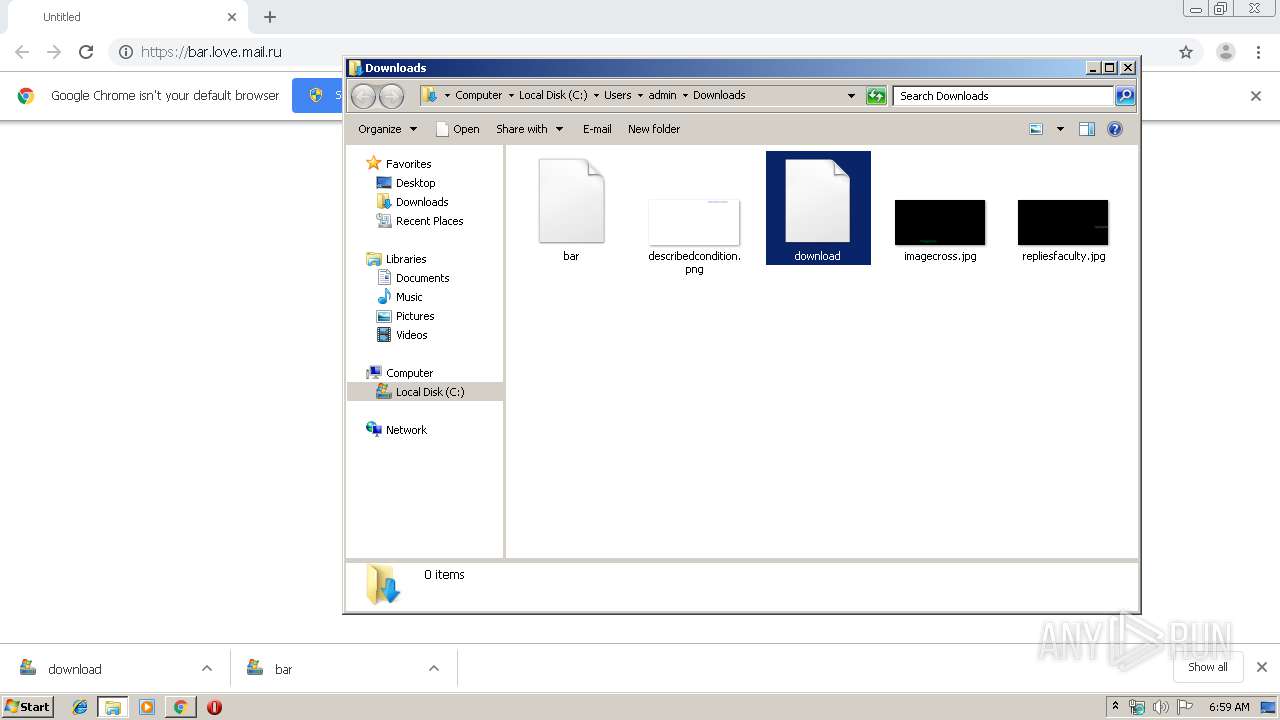This screenshot has height=720, width=1280.
Task: Reload the Chrome page
Action: point(86,52)
